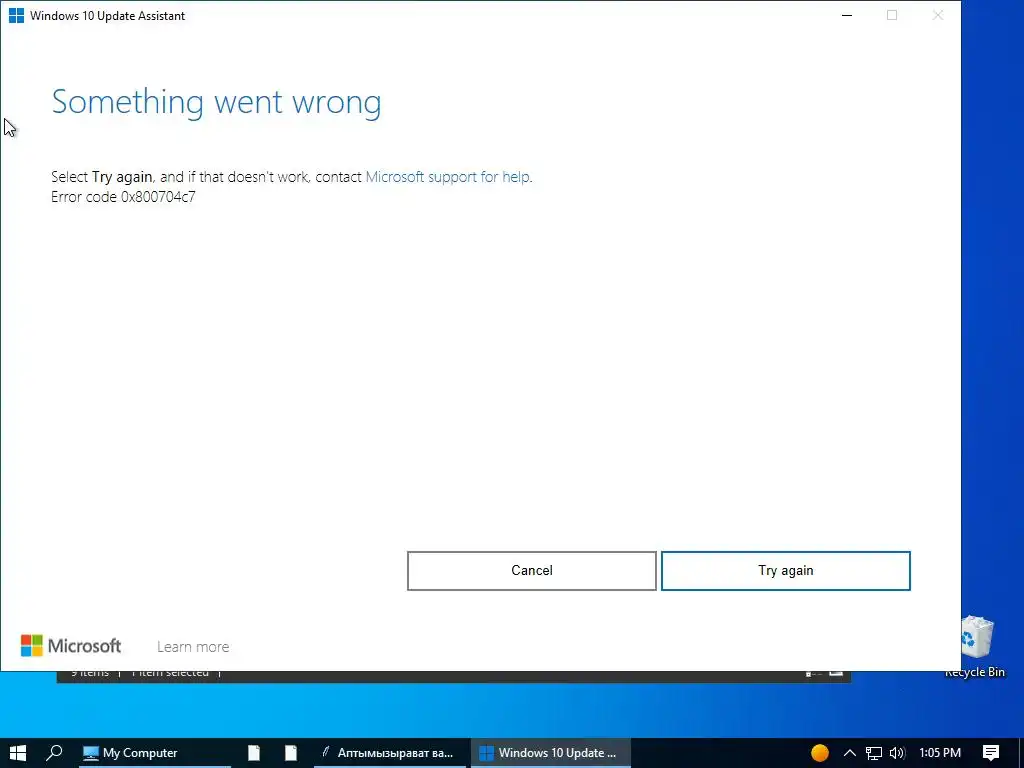Open taskbar search magnifier

pos(54,753)
